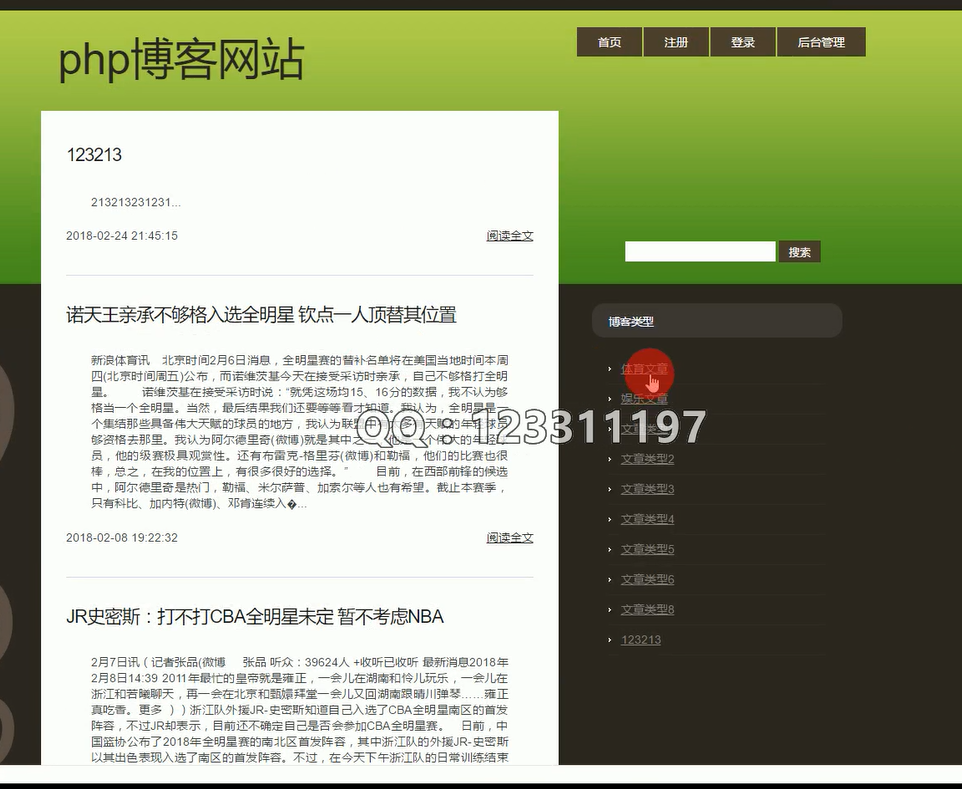Focus the blog search input field
Screen dimensions: 962x789
(700, 252)
